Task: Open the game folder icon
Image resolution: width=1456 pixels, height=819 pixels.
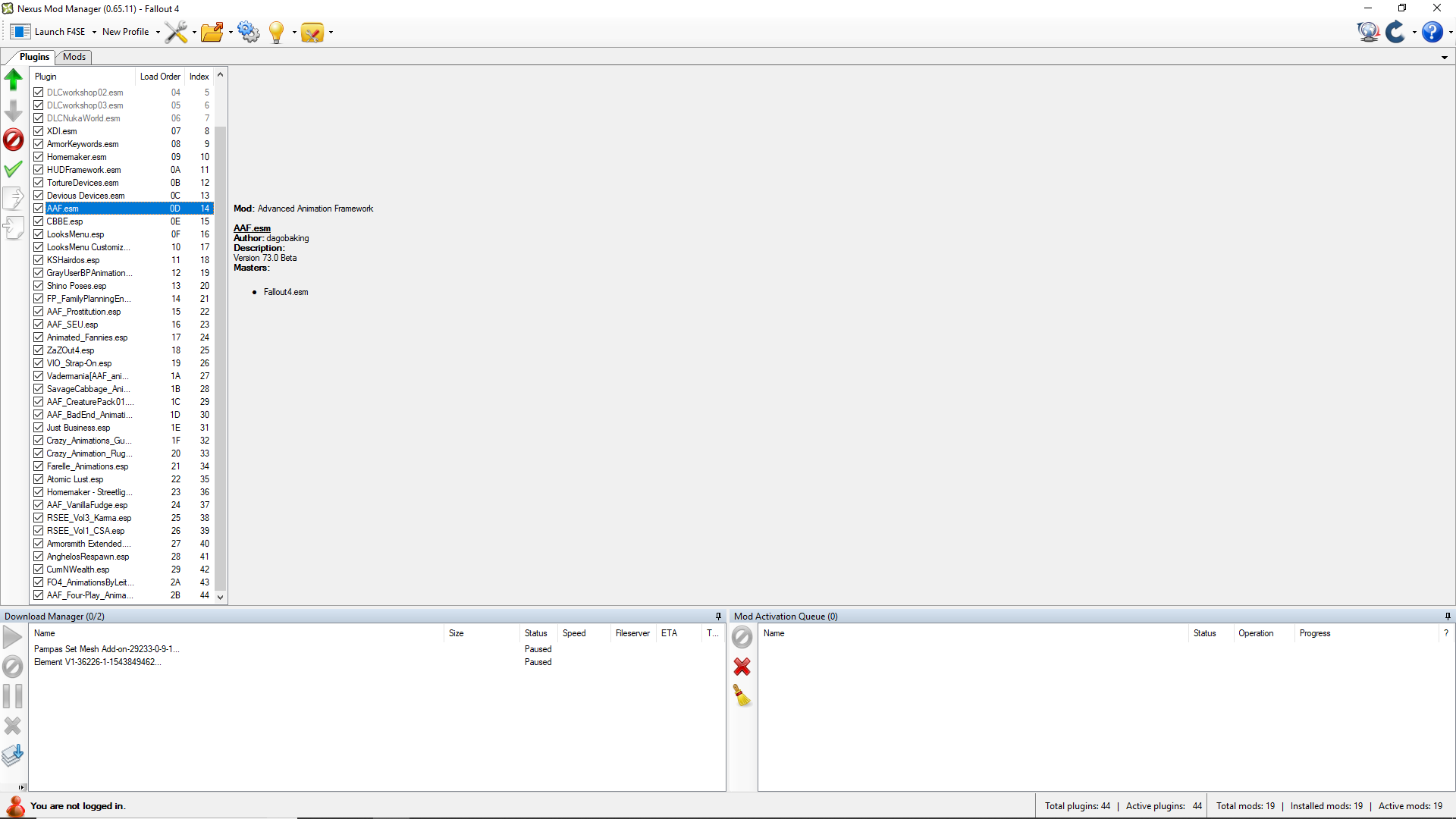Action: [212, 32]
